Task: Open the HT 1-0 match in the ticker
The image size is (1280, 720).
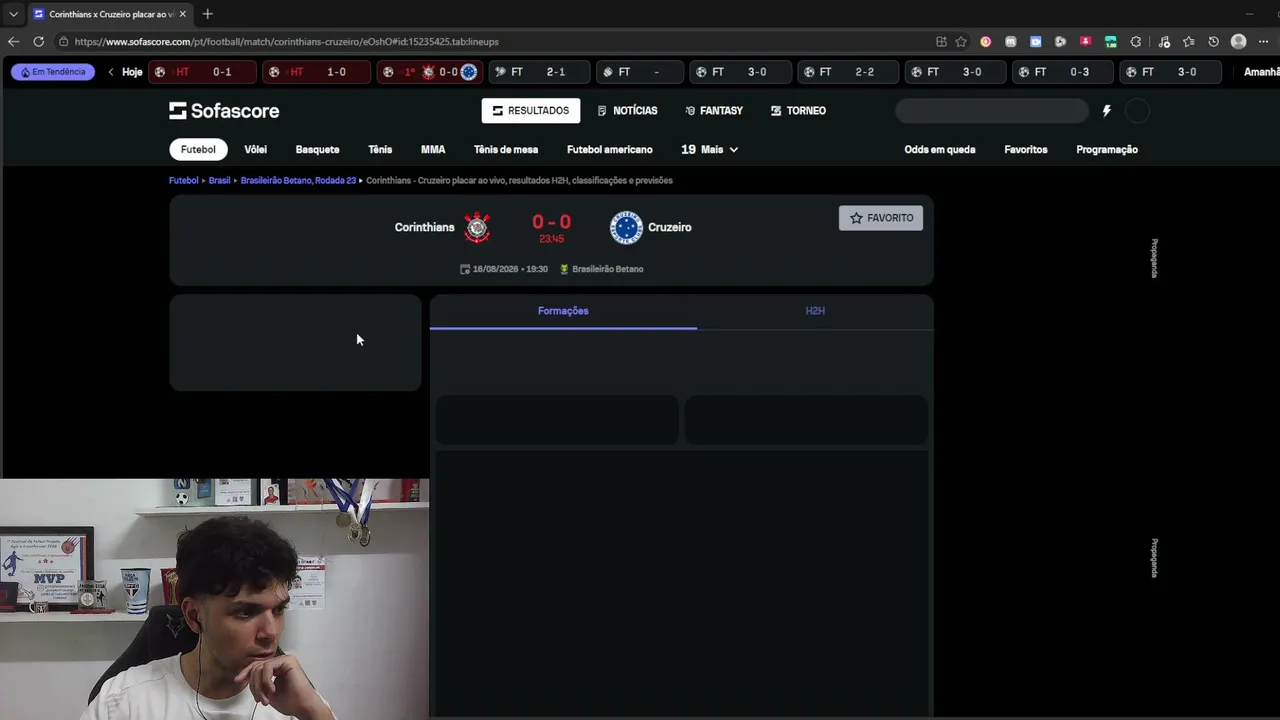Action: coord(317,72)
